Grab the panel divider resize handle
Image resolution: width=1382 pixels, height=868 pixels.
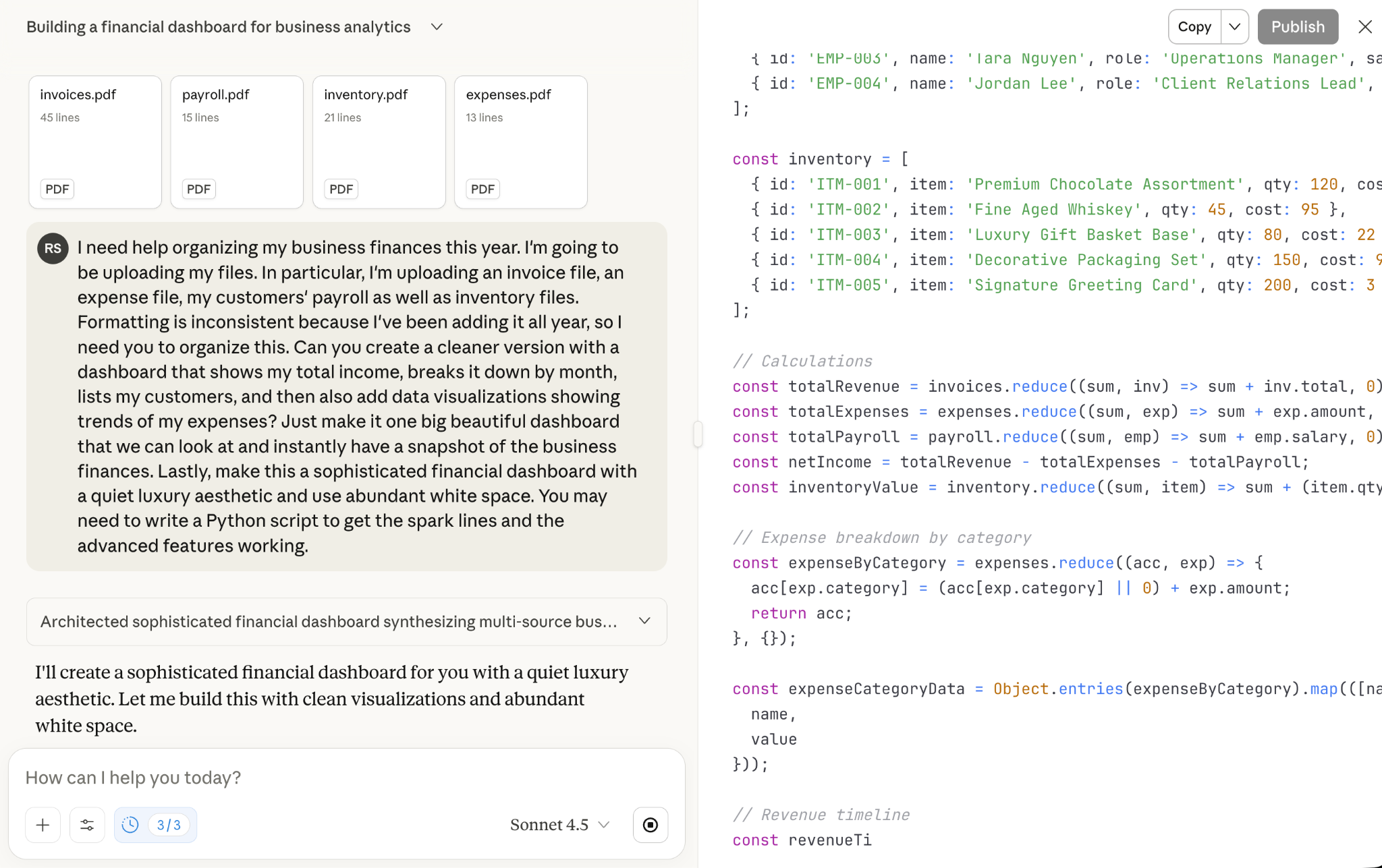698,434
